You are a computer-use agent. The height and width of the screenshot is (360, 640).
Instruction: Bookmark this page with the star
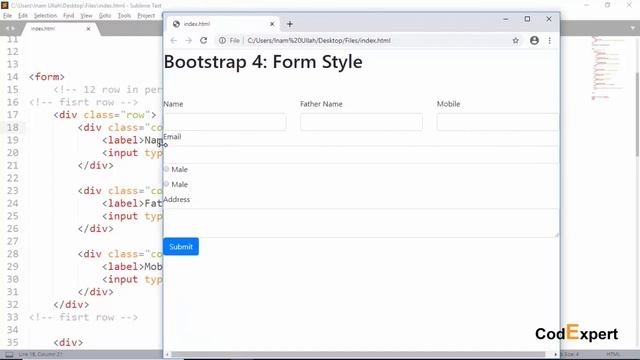516,40
